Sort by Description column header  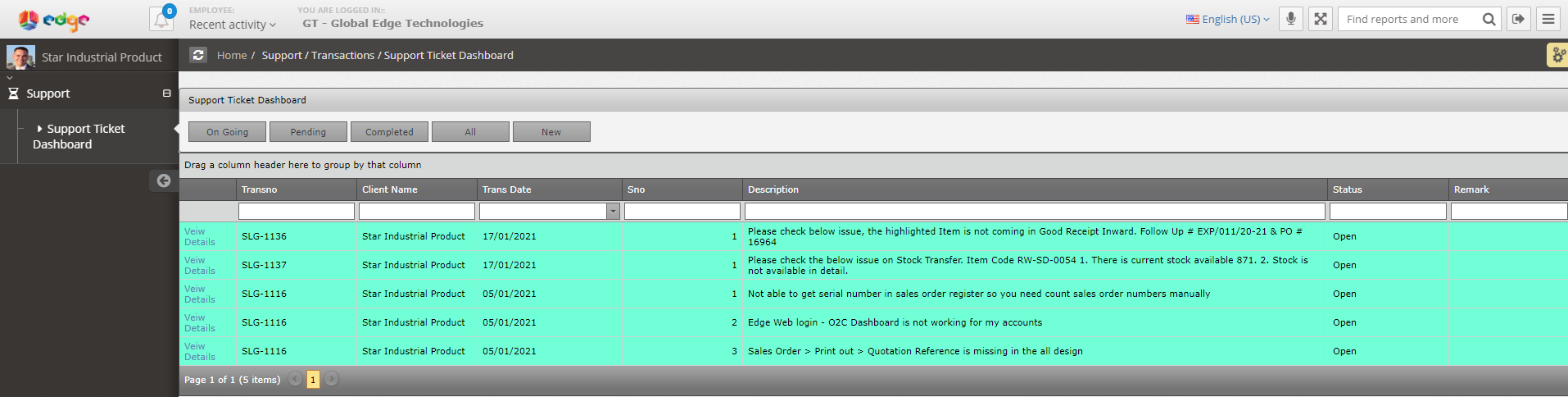[1035, 189]
